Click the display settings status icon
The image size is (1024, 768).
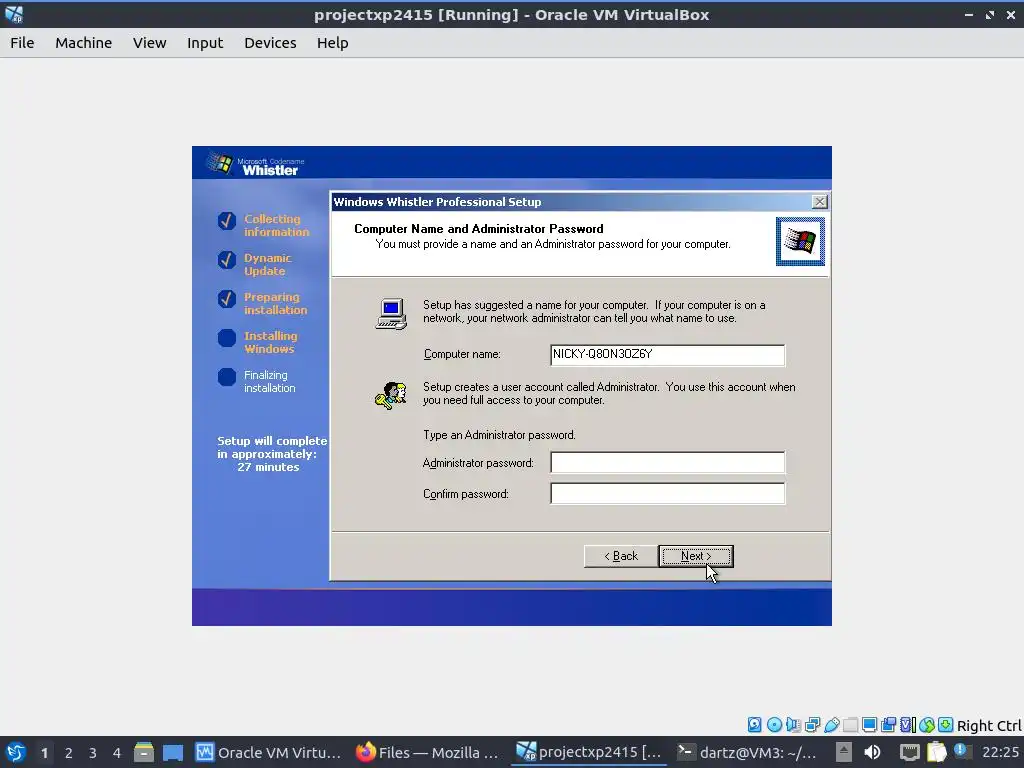click(x=869, y=725)
